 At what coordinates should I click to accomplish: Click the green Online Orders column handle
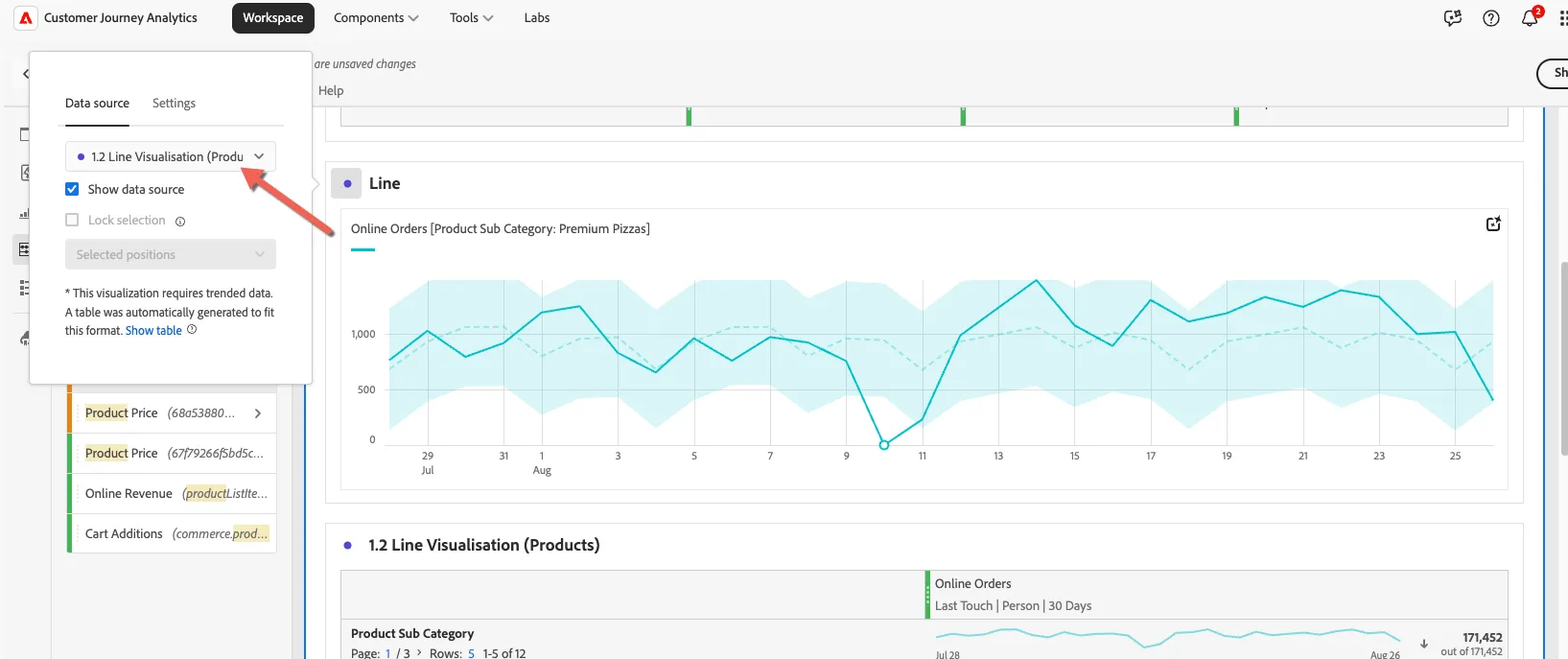(927, 595)
